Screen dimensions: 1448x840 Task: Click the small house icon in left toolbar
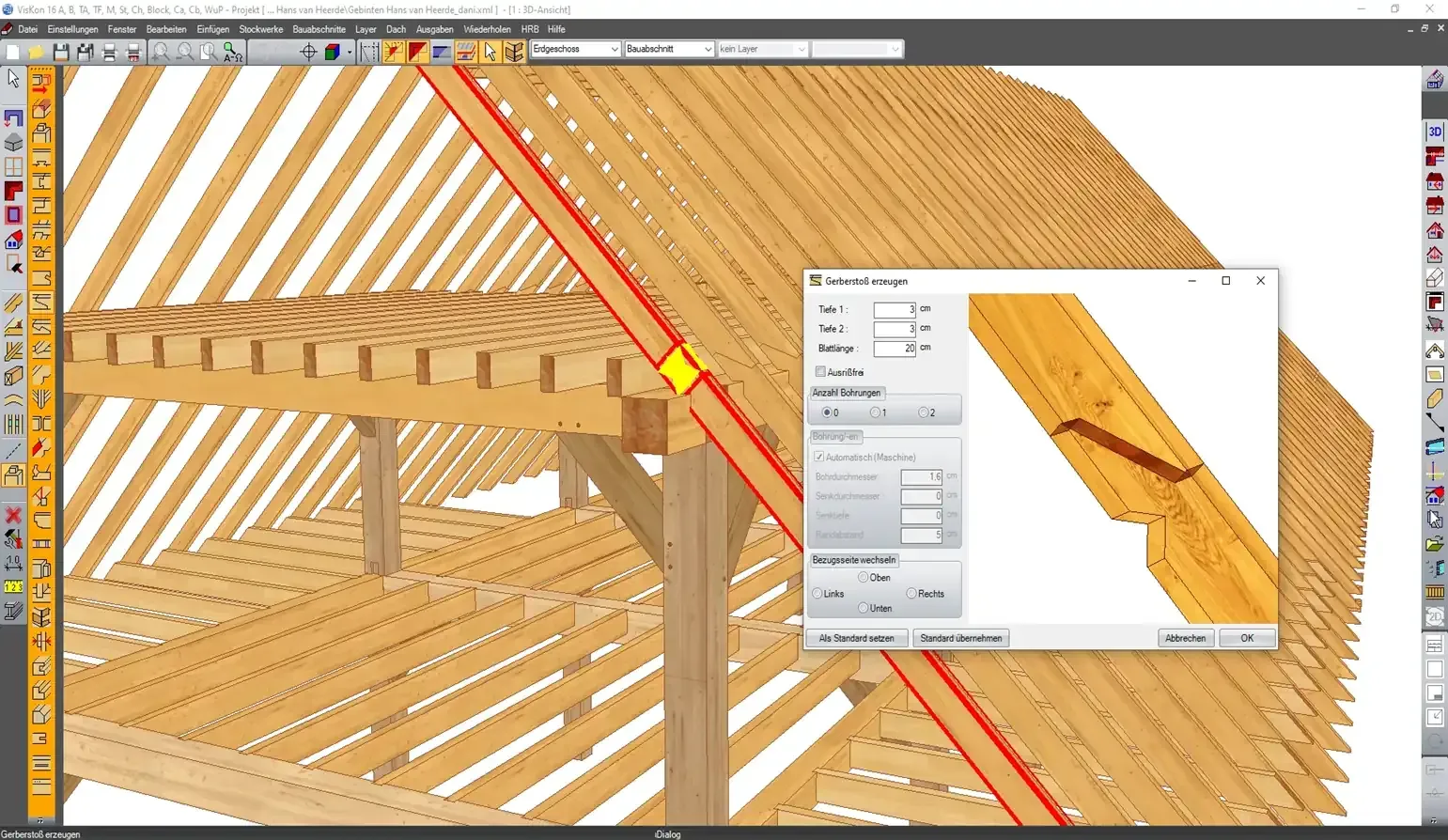point(13,241)
